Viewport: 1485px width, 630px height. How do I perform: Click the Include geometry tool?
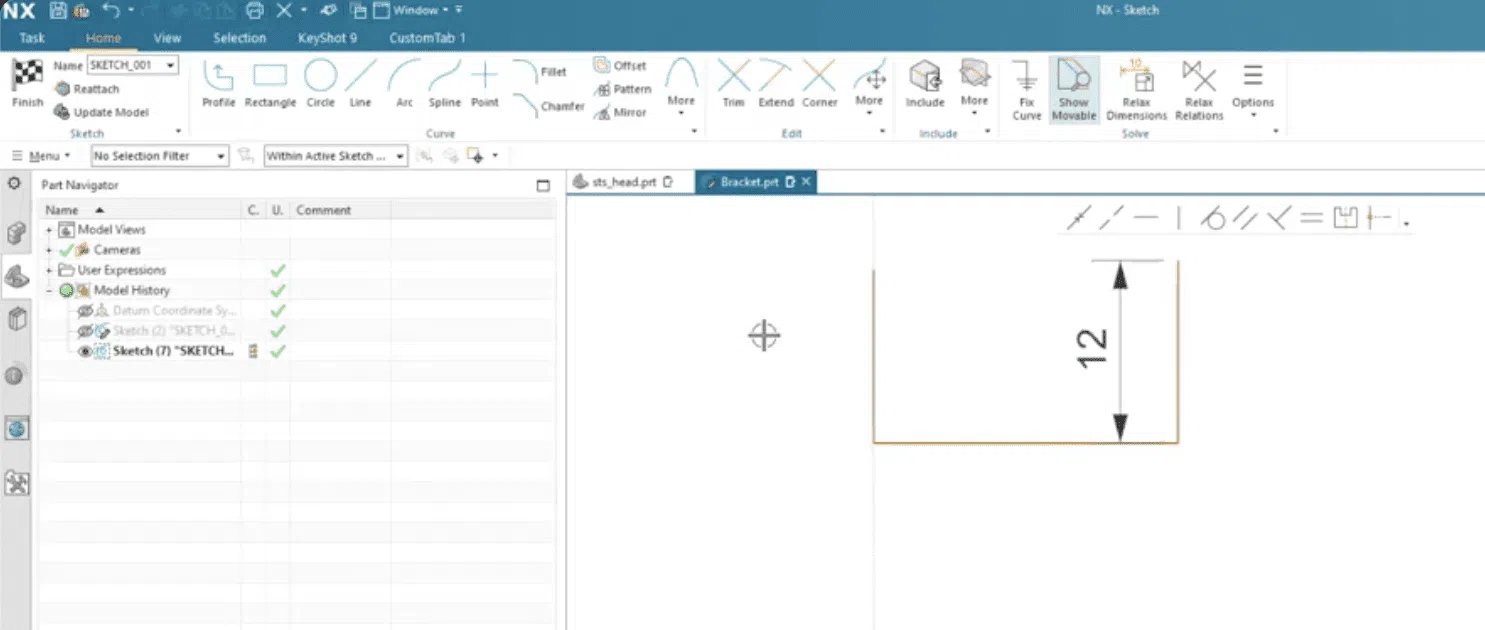[925, 84]
